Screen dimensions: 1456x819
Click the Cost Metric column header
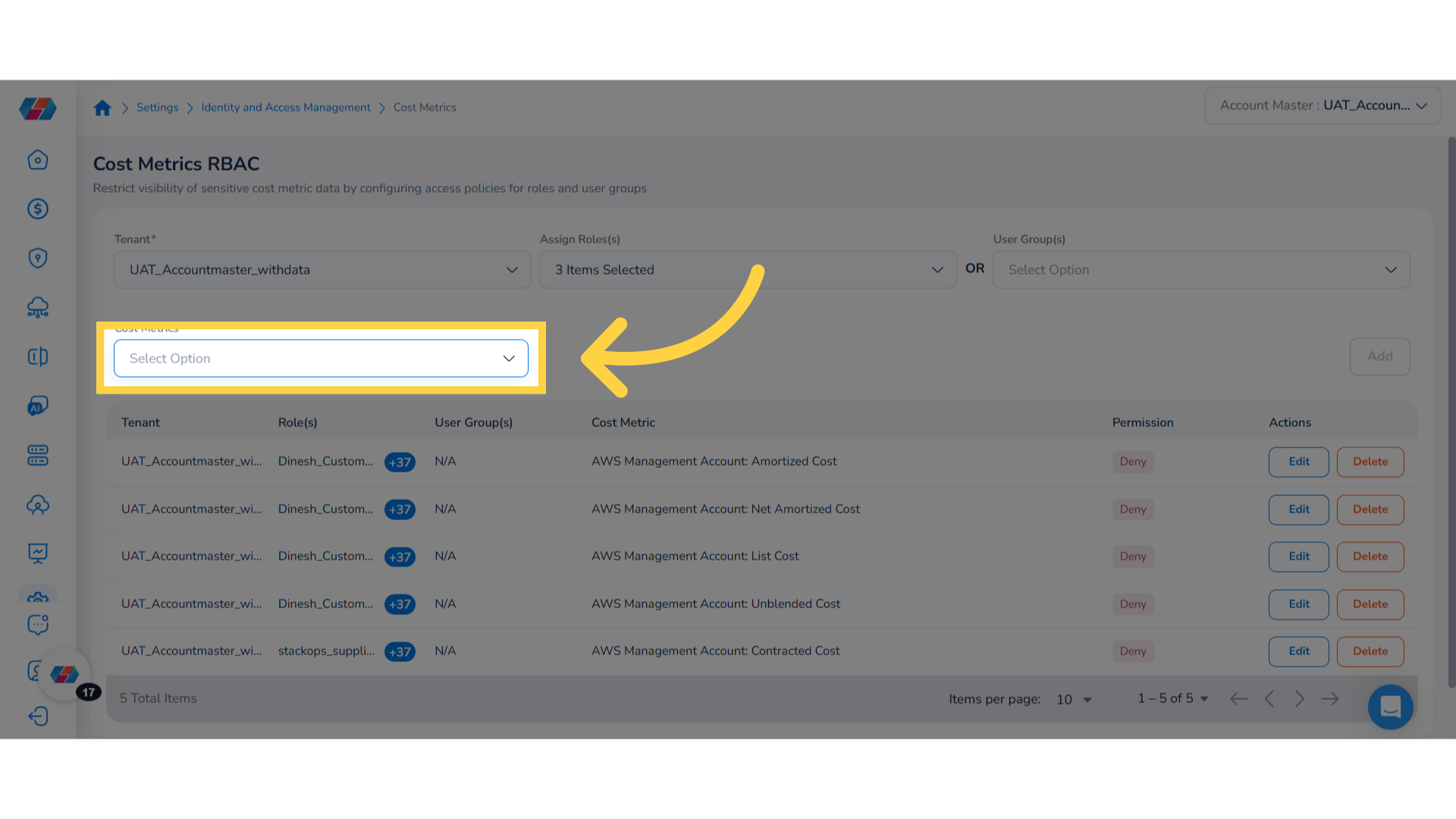[x=623, y=422]
